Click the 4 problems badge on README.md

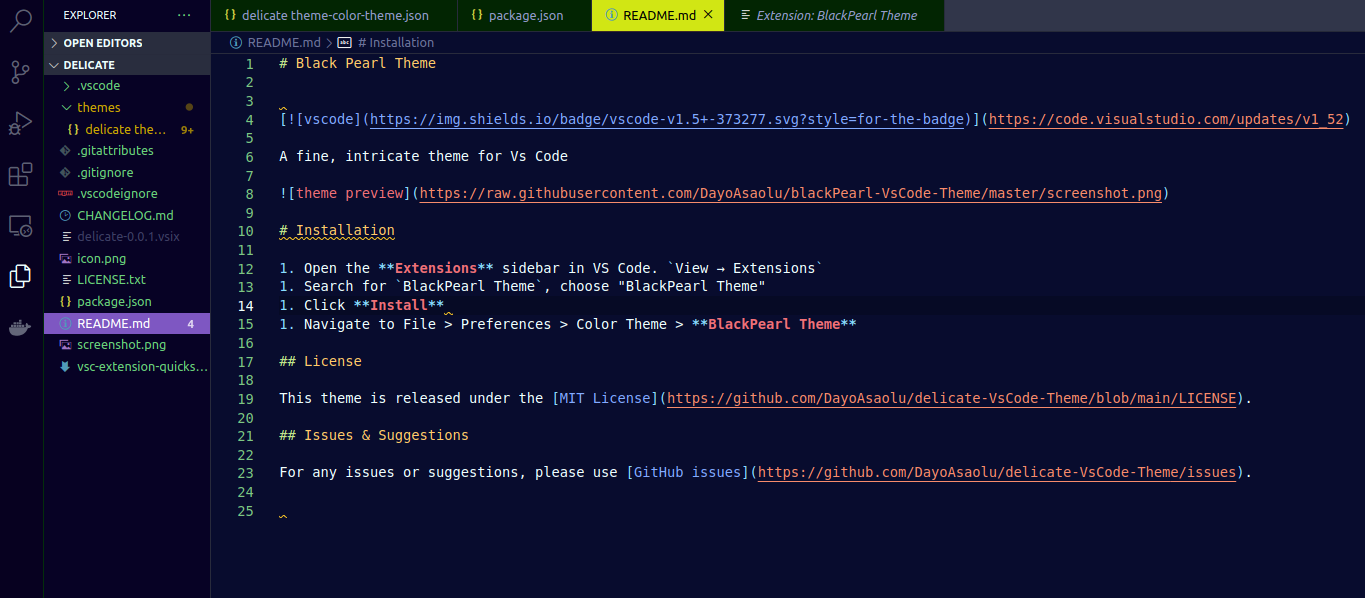coord(190,324)
